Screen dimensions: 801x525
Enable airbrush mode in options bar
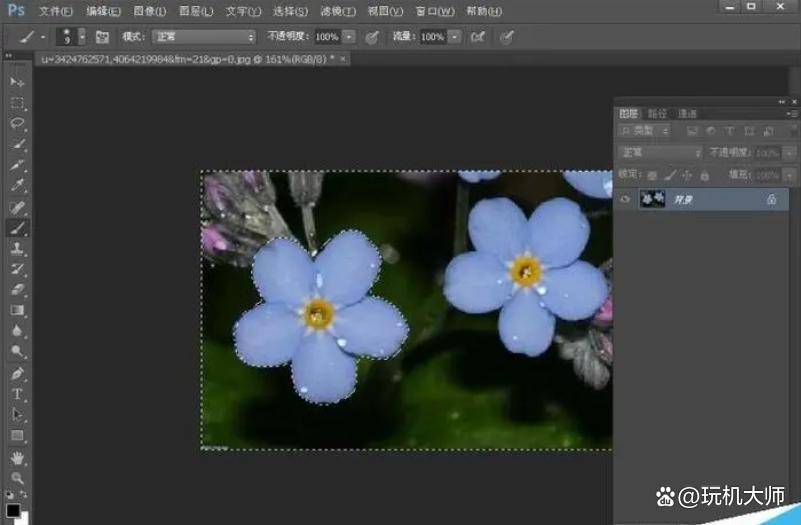[478, 37]
